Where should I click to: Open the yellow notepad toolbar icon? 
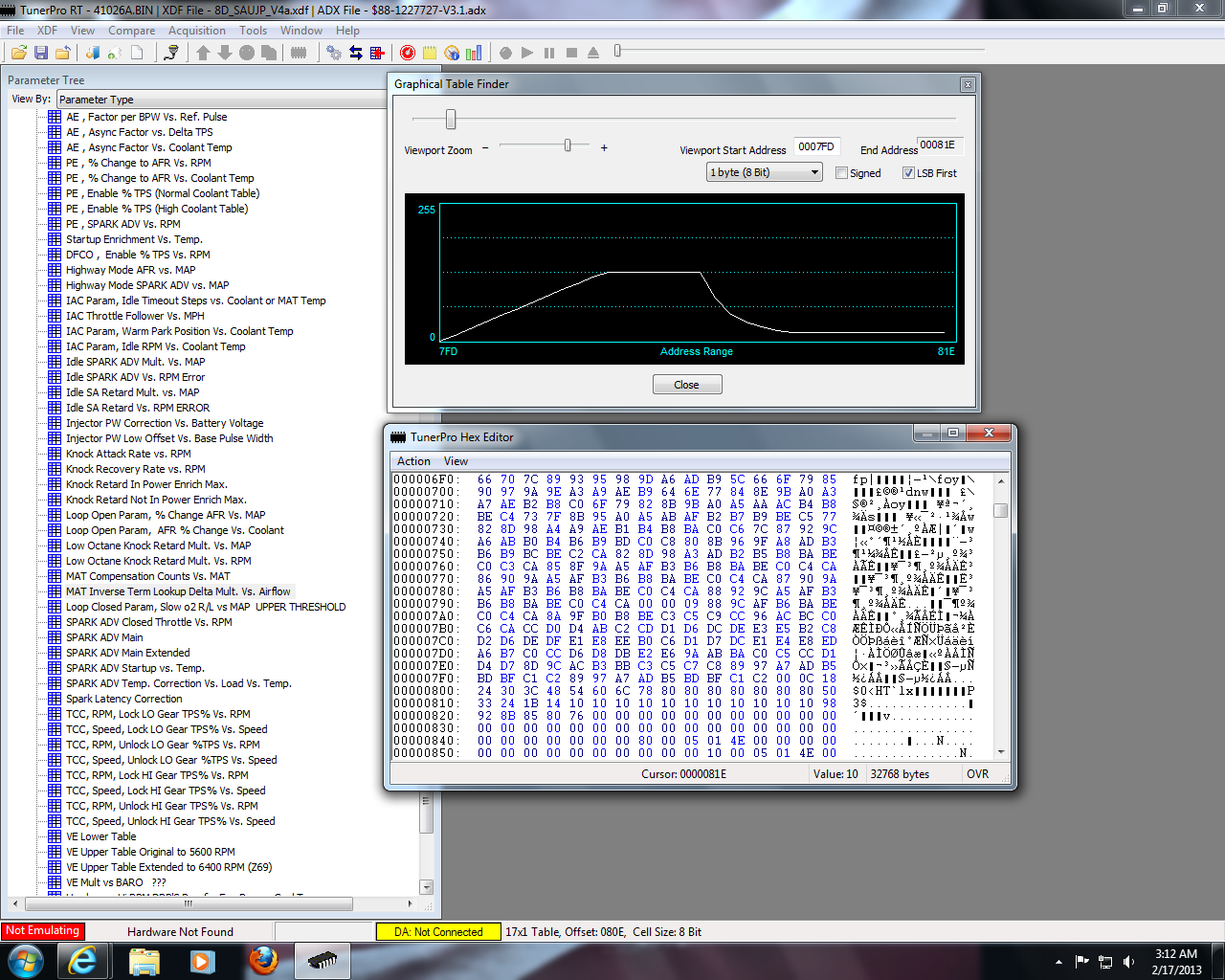[430, 53]
